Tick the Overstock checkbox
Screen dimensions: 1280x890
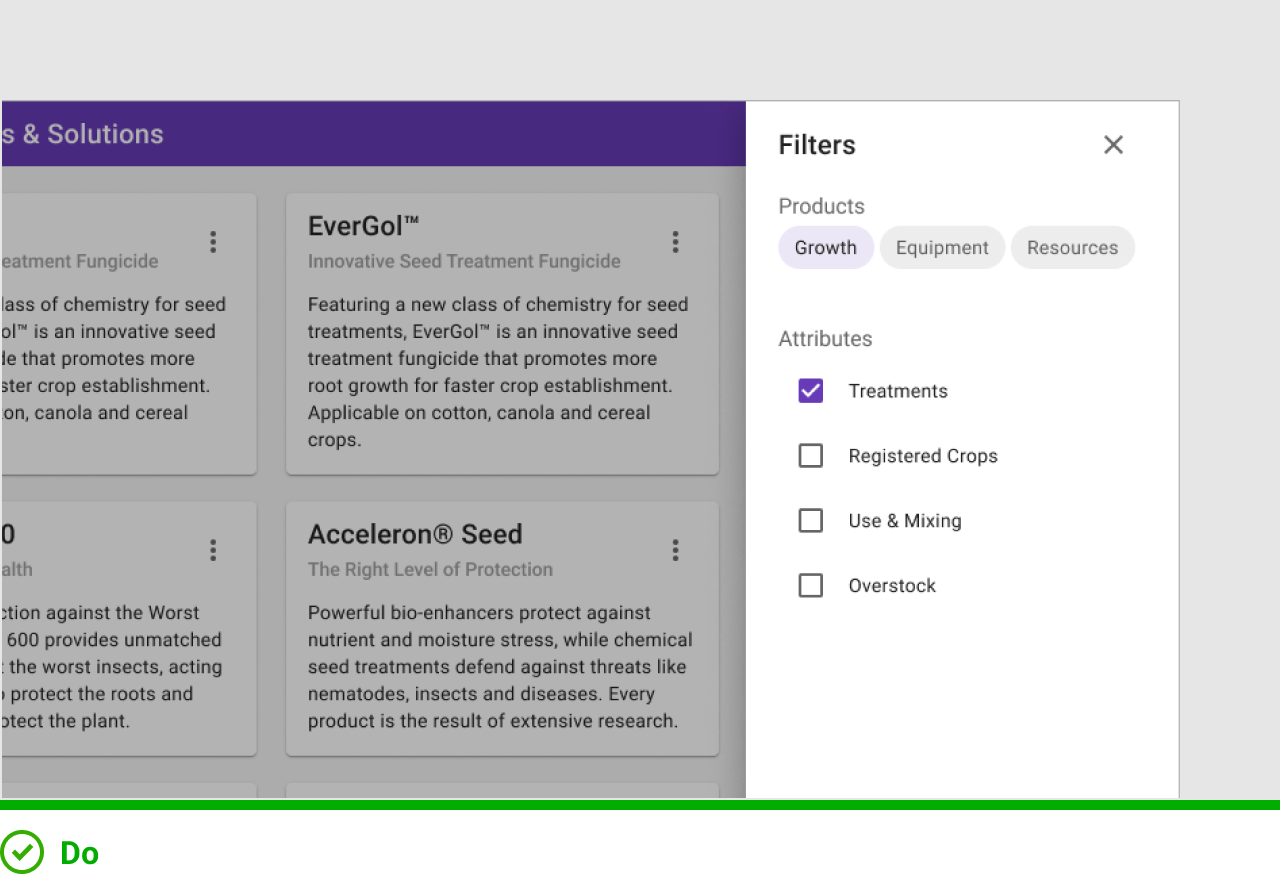coord(811,586)
